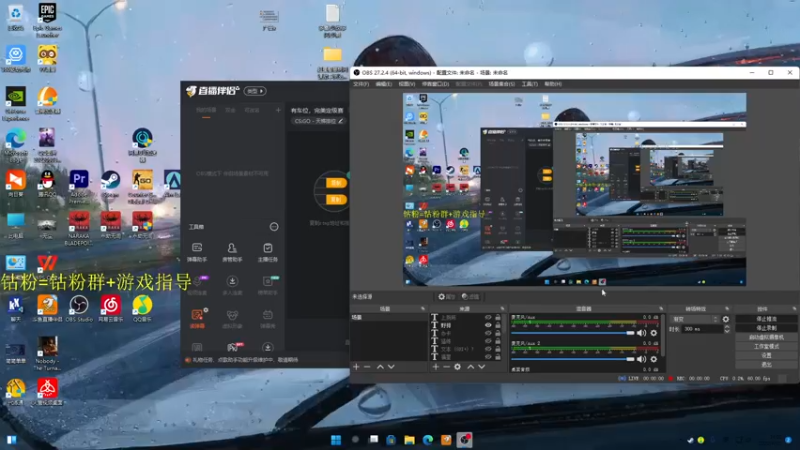Screen dimensions: 800x450
Task: Open source properties gear in Sources dock
Action: (458, 366)
